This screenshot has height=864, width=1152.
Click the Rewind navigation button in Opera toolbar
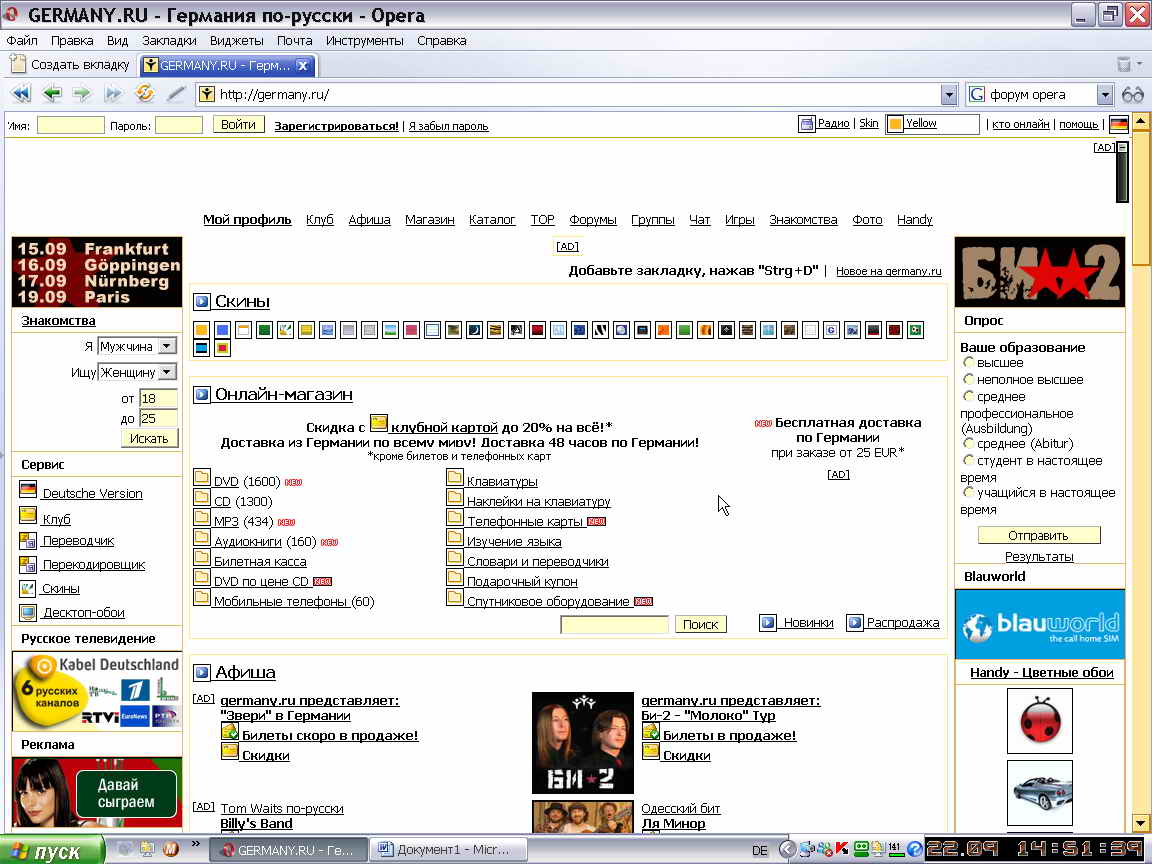coord(21,93)
